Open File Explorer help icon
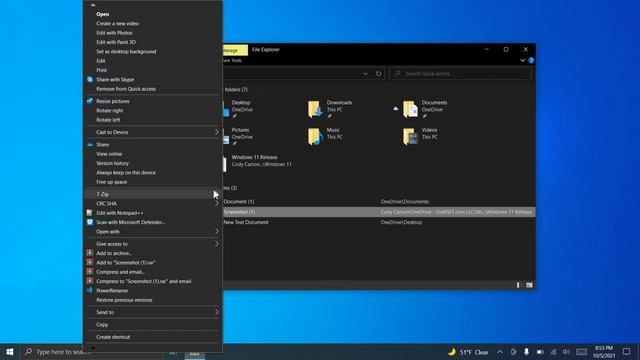 [531, 60]
